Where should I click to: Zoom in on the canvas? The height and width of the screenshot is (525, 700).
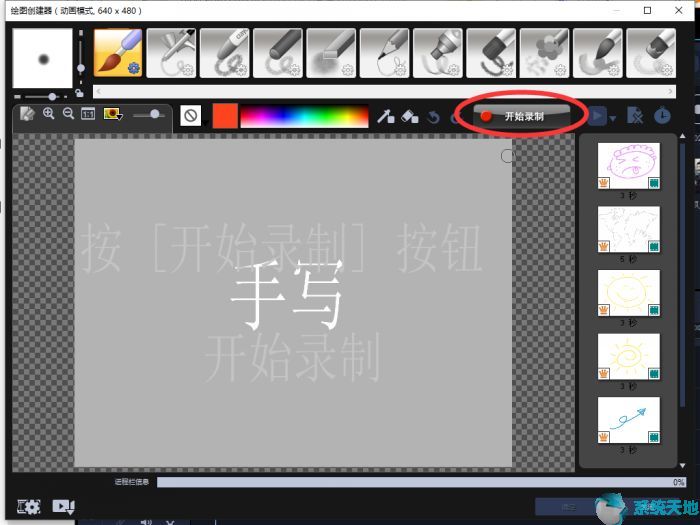[49, 113]
